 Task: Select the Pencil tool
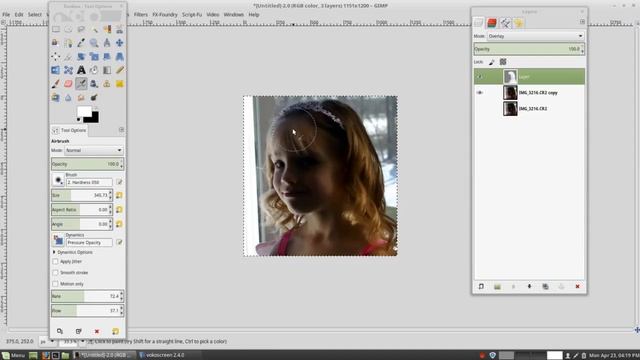120,70
